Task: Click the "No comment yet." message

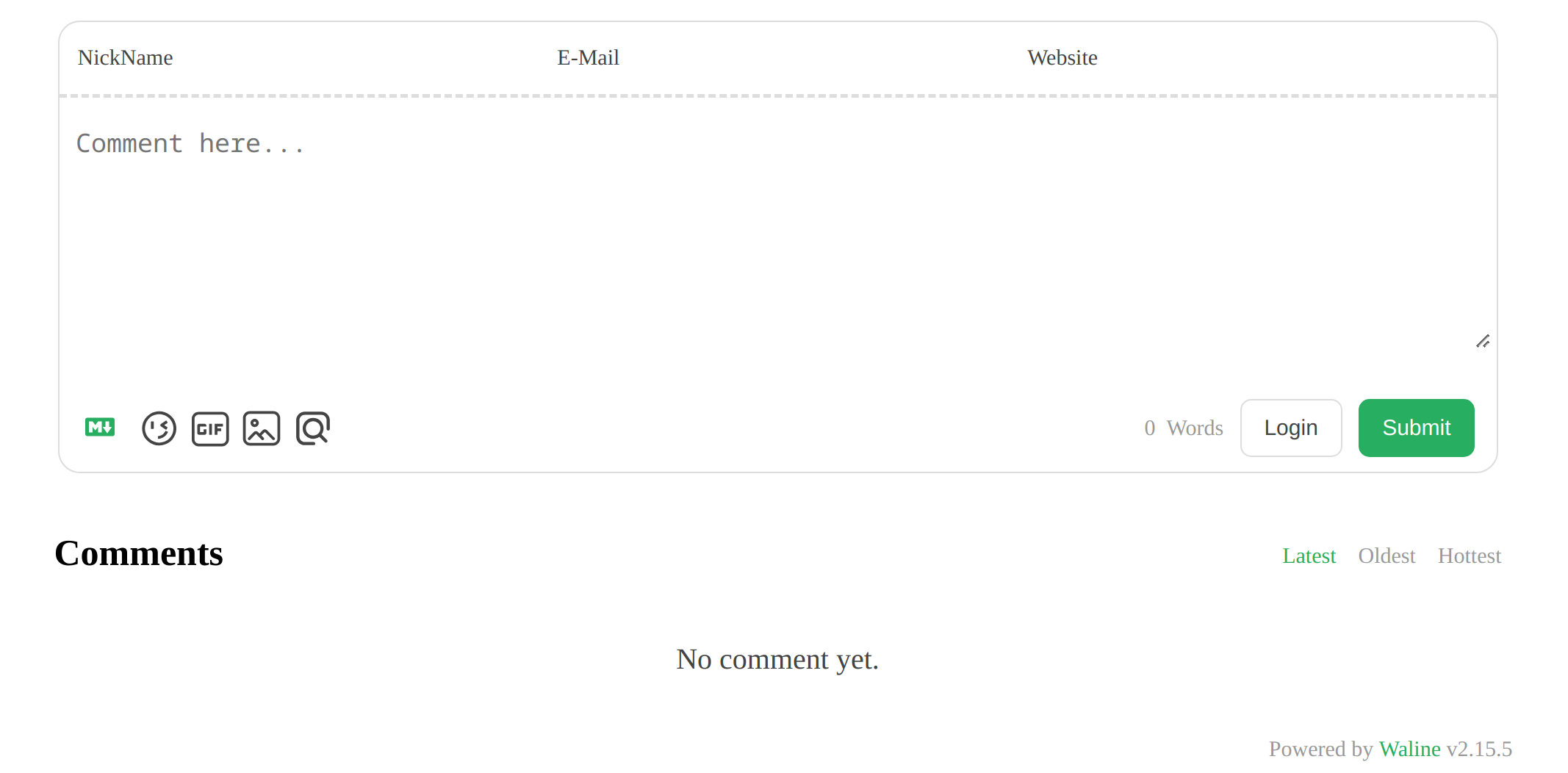Action: [777, 659]
